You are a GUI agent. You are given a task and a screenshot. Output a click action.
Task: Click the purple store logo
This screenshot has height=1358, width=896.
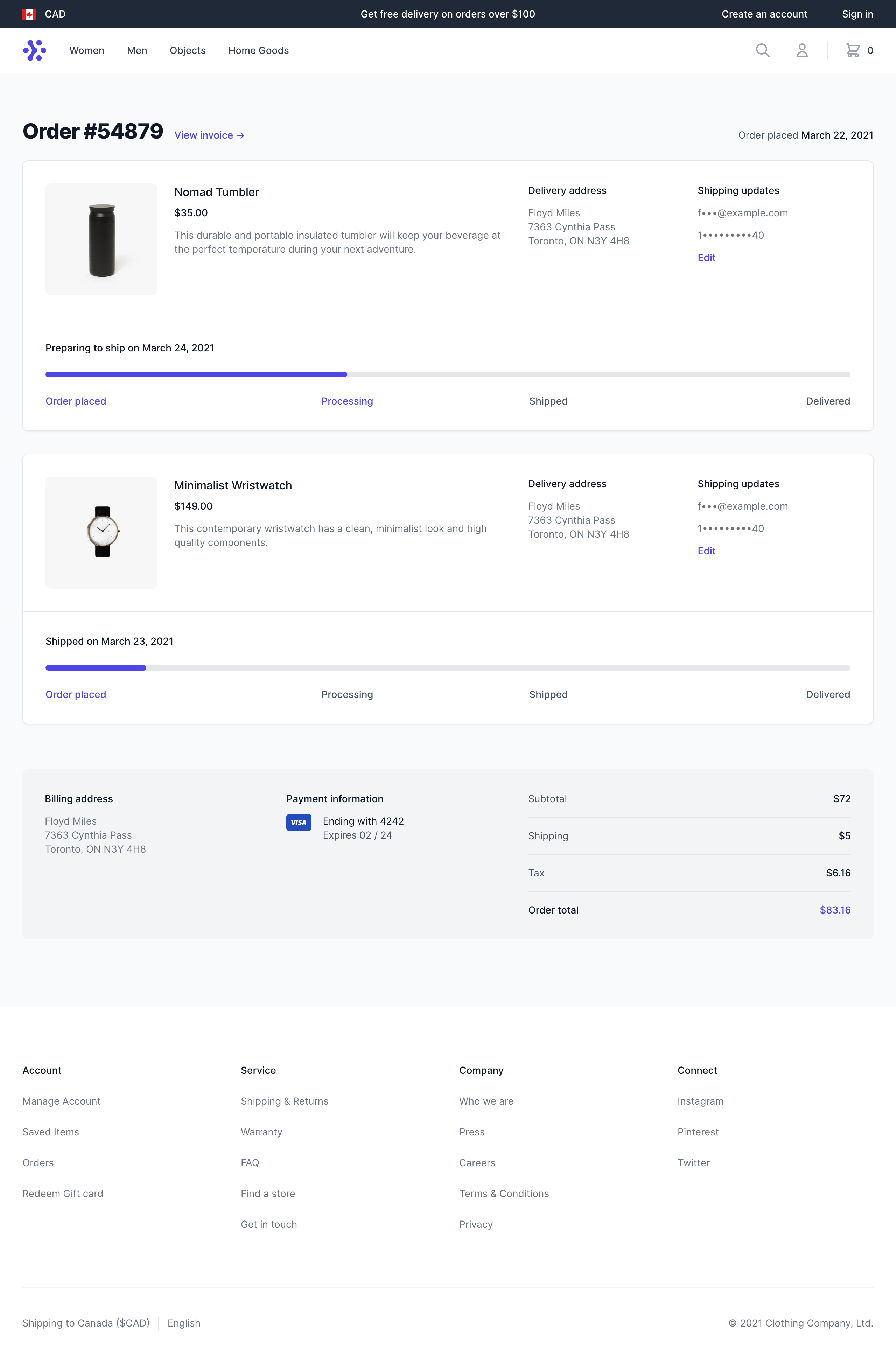pyautogui.click(x=34, y=50)
